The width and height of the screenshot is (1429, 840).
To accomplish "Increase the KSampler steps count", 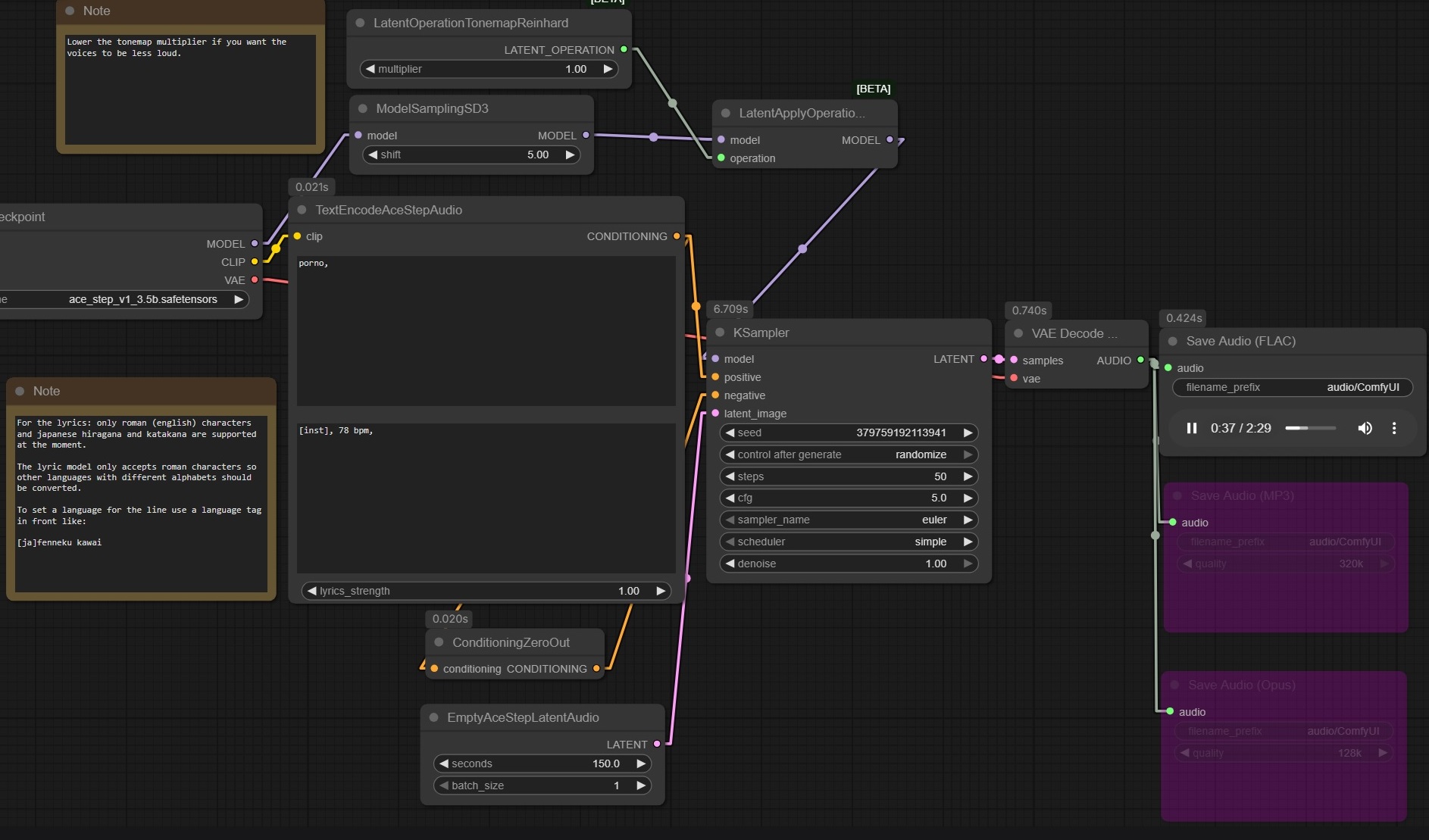I will [x=968, y=476].
